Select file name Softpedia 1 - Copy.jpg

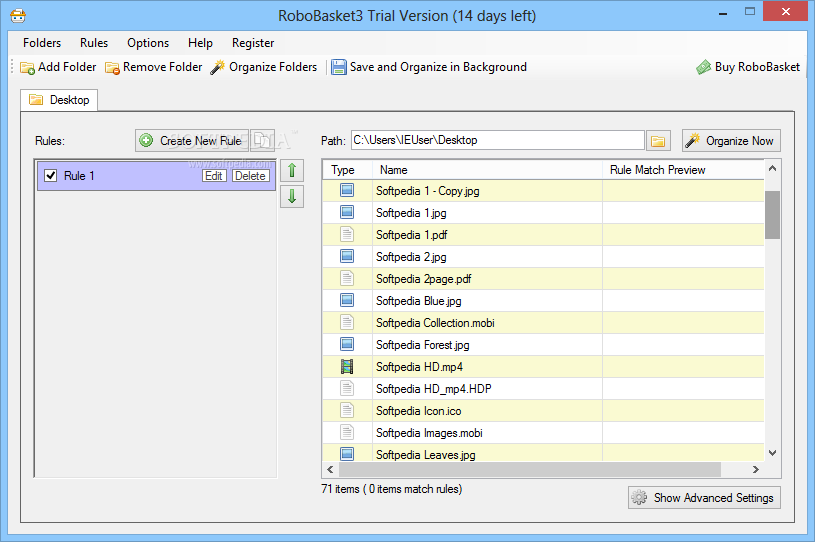click(427, 191)
